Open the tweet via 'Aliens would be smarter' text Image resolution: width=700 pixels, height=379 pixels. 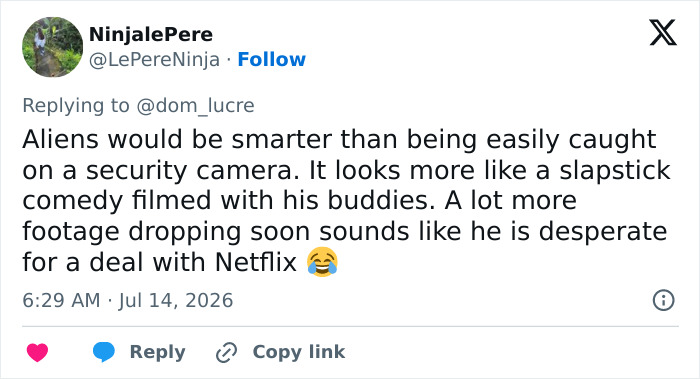[179, 139]
